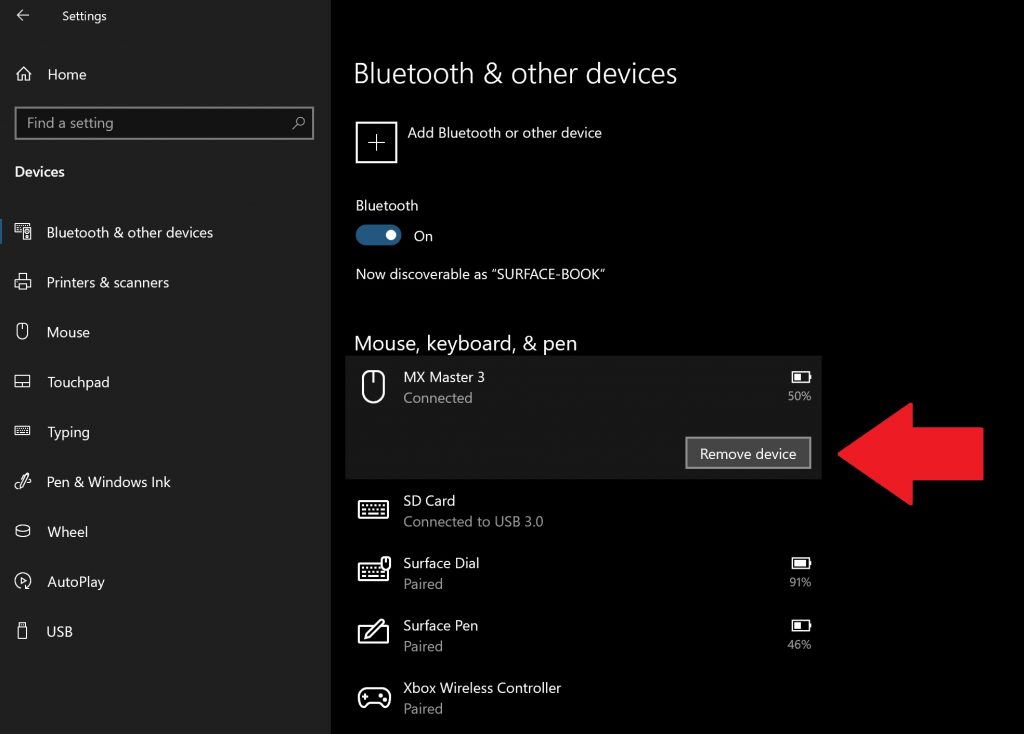The height and width of the screenshot is (734, 1024).
Task: Click the Typing keyboard icon in sidebar
Action: point(22,431)
